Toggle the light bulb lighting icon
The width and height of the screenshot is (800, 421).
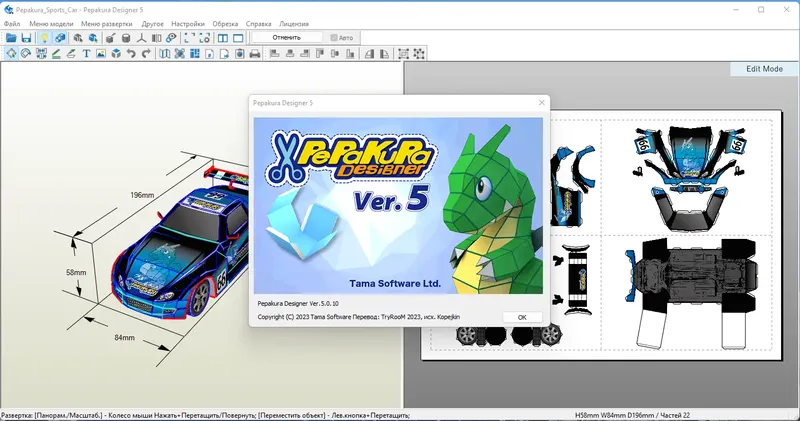tap(44, 38)
